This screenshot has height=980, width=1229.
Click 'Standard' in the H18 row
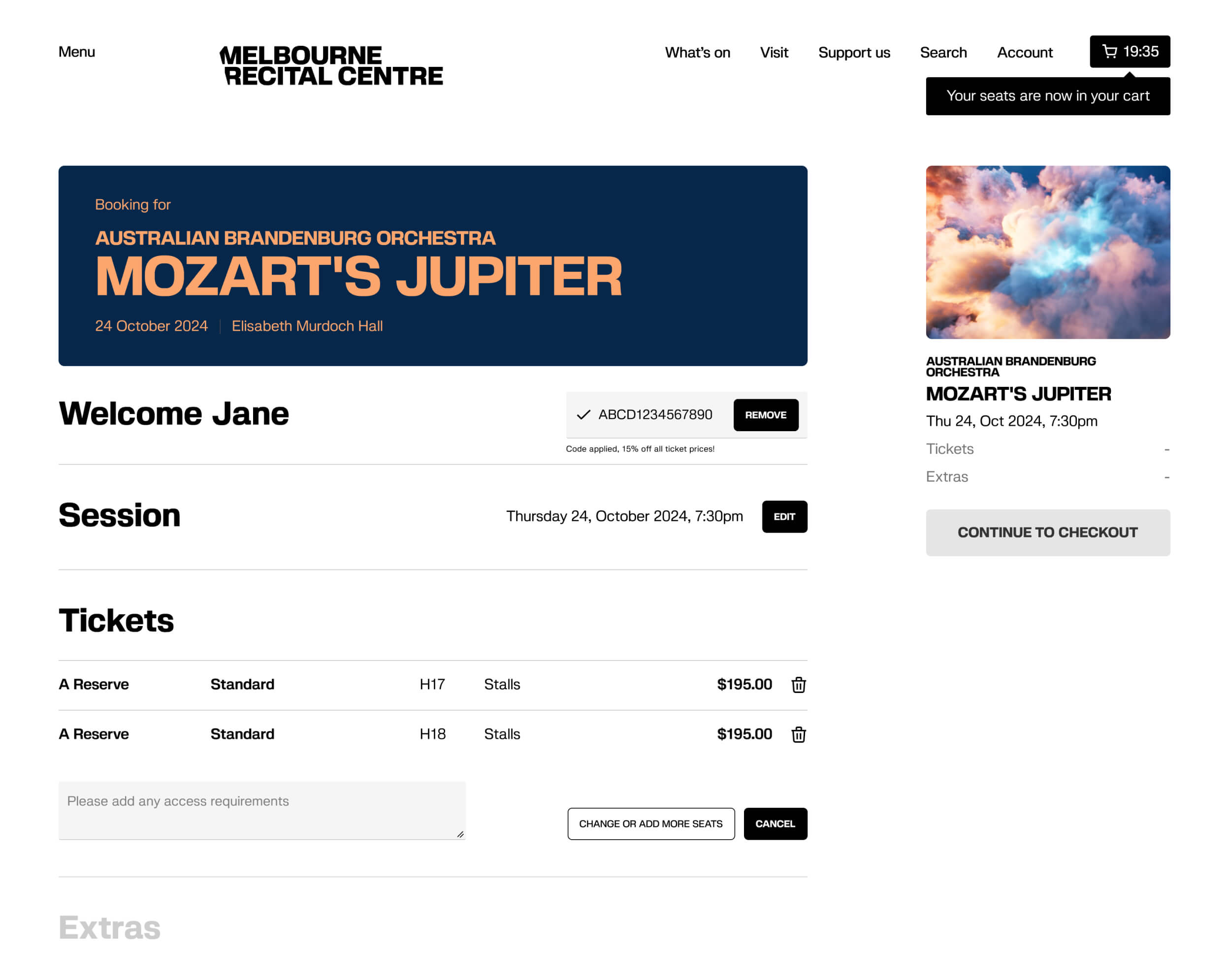point(242,734)
